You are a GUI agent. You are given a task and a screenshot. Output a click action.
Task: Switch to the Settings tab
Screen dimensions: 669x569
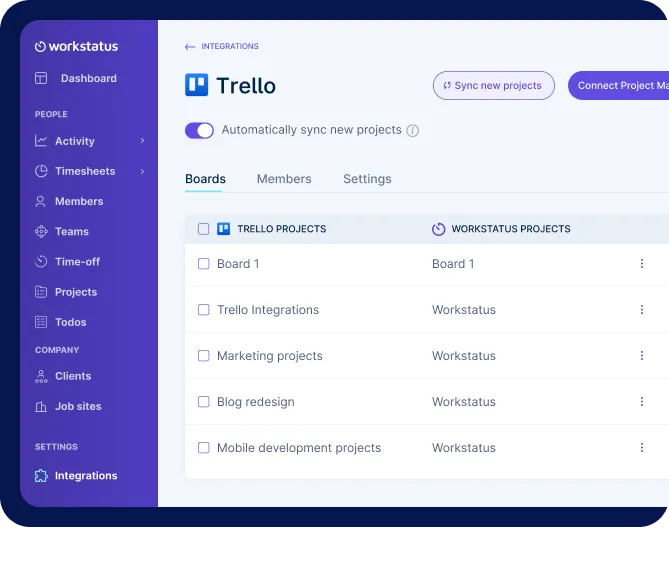[367, 179]
